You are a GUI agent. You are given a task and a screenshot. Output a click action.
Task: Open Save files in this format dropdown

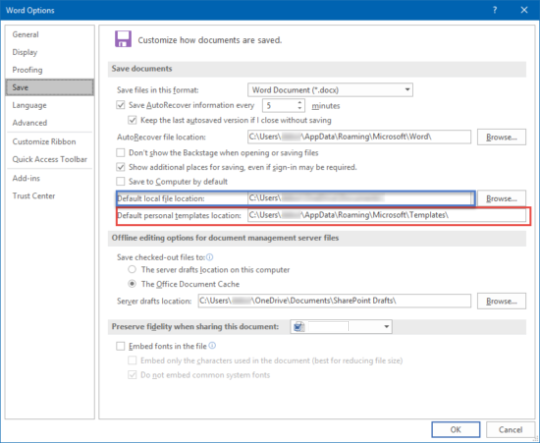tap(330, 90)
